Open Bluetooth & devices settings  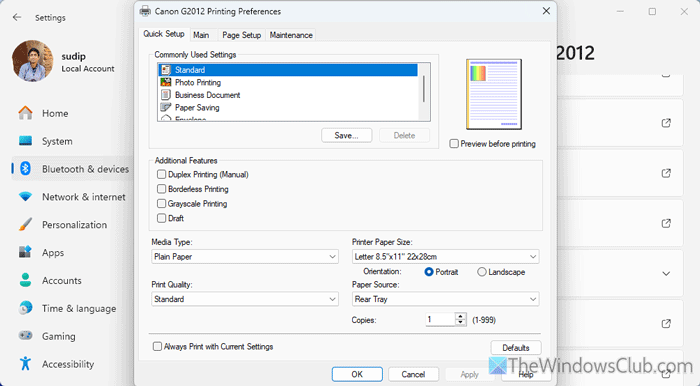(x=72, y=169)
